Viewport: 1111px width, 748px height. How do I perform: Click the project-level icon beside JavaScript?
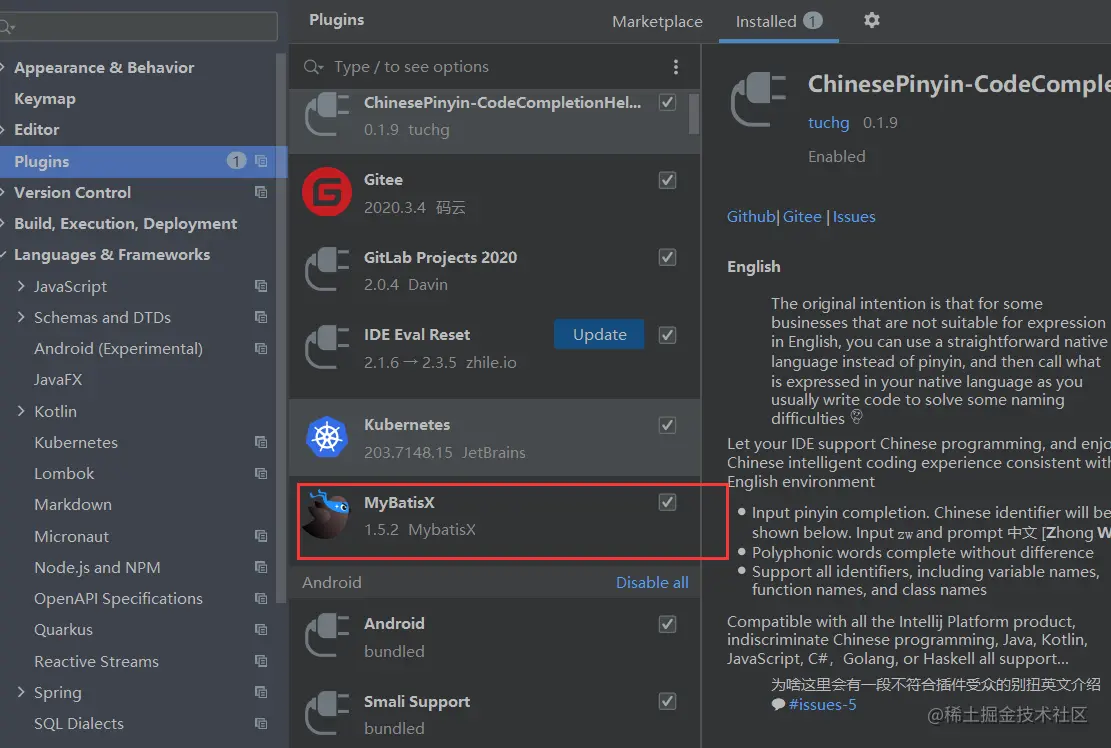coord(261,286)
